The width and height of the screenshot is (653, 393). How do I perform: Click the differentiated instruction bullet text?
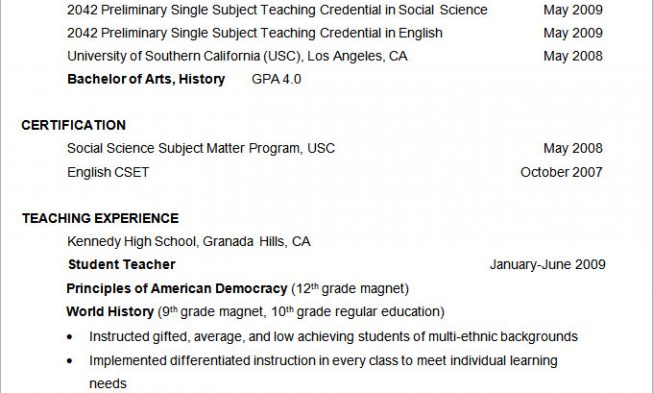[x=323, y=361]
